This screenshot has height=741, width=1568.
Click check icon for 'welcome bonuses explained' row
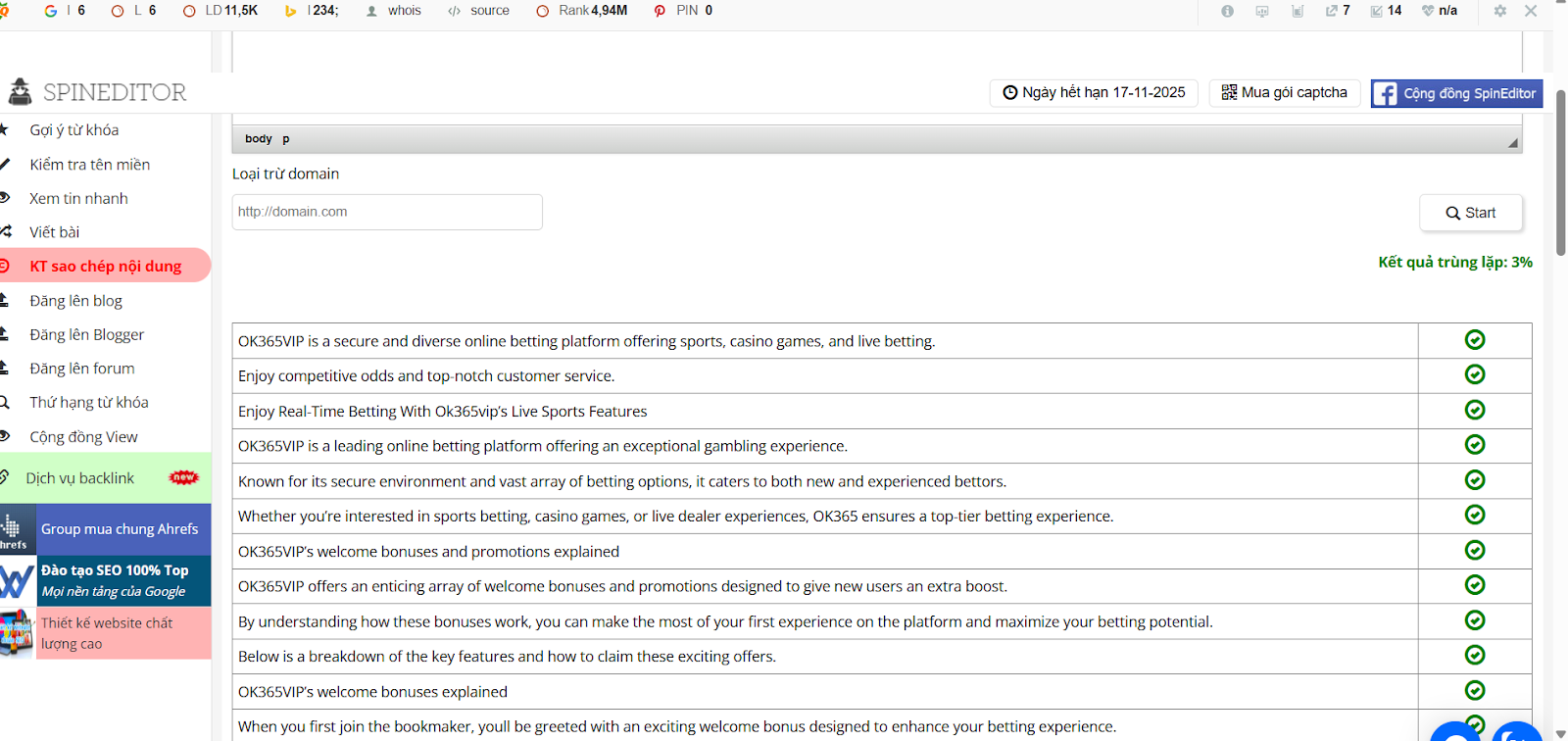click(x=1475, y=690)
